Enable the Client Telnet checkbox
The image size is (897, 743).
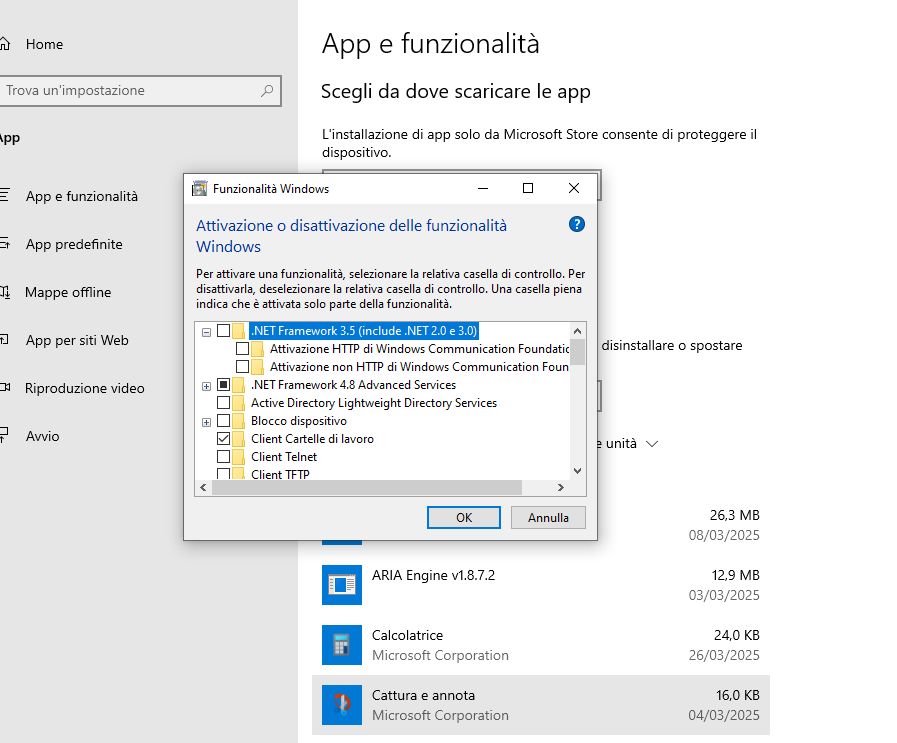pos(224,456)
